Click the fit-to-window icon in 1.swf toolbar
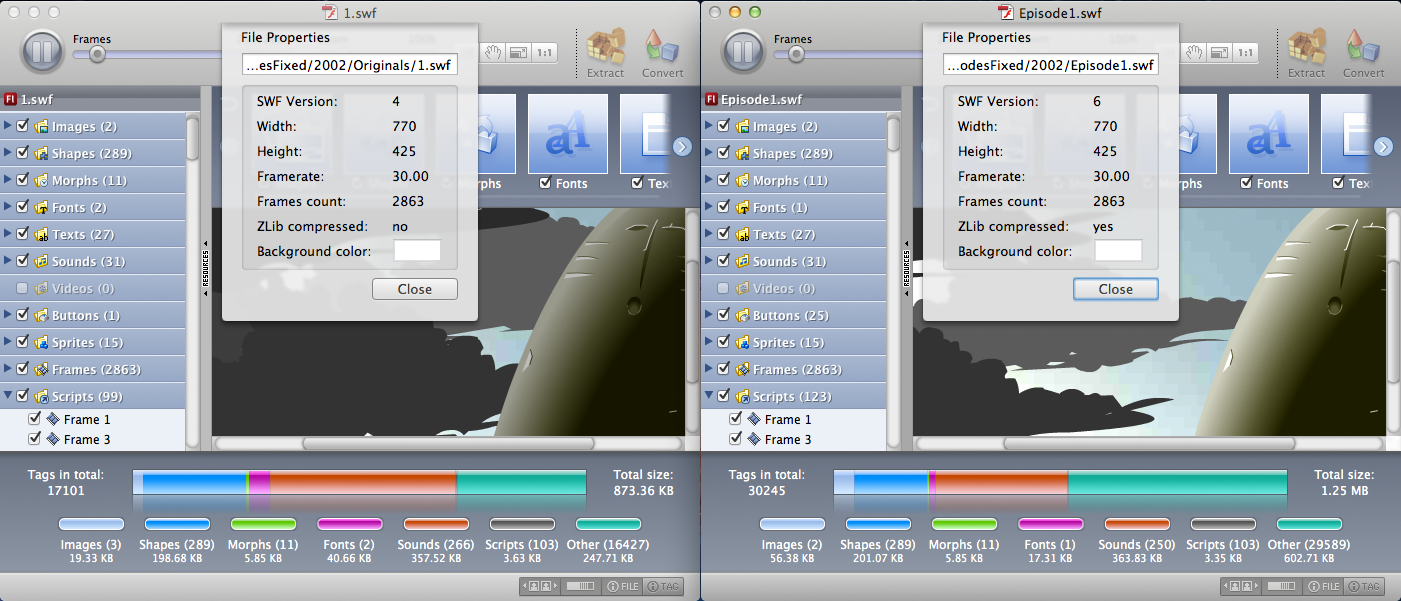The height and width of the screenshot is (601, 1401). tap(519, 52)
